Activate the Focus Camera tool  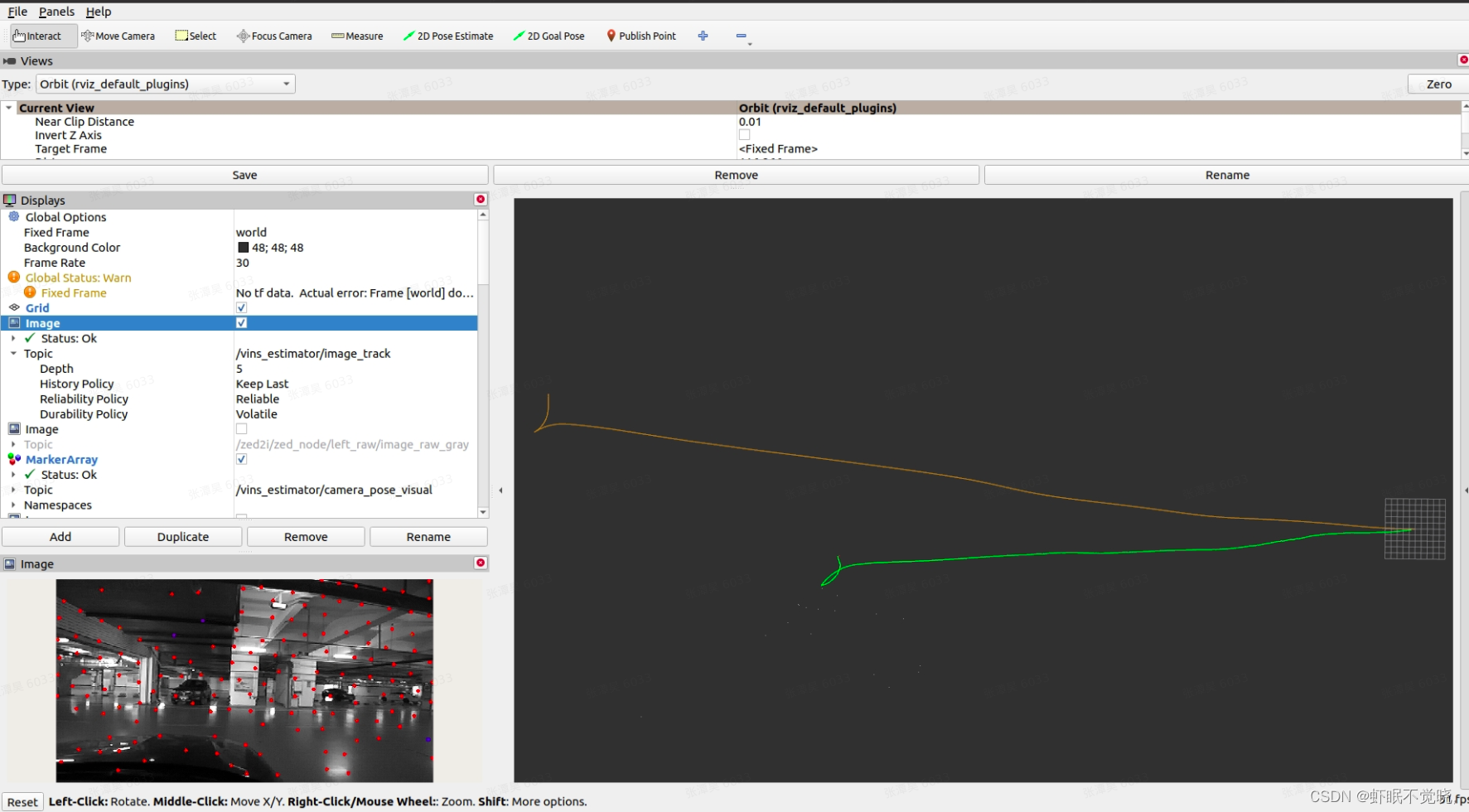point(274,36)
